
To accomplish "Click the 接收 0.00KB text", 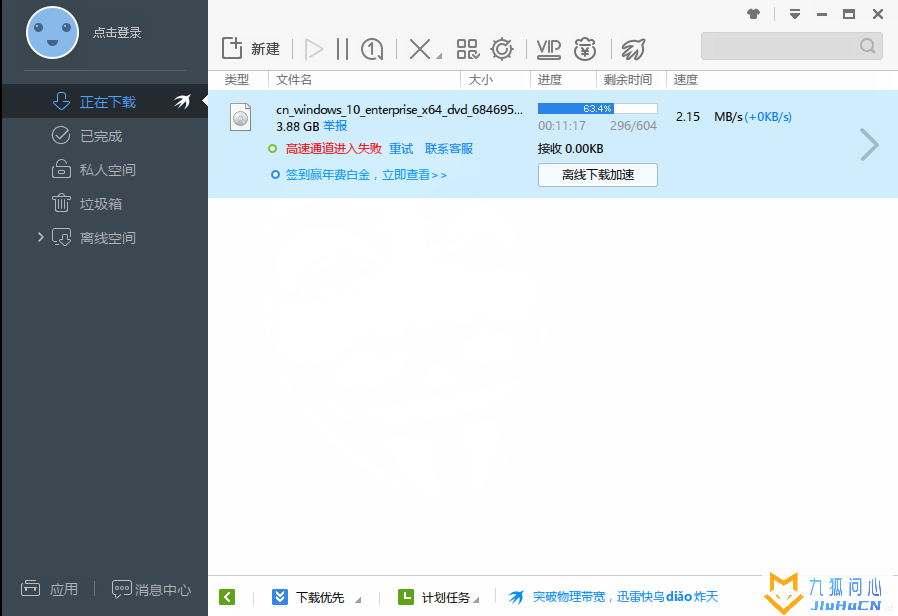I will [x=570, y=149].
